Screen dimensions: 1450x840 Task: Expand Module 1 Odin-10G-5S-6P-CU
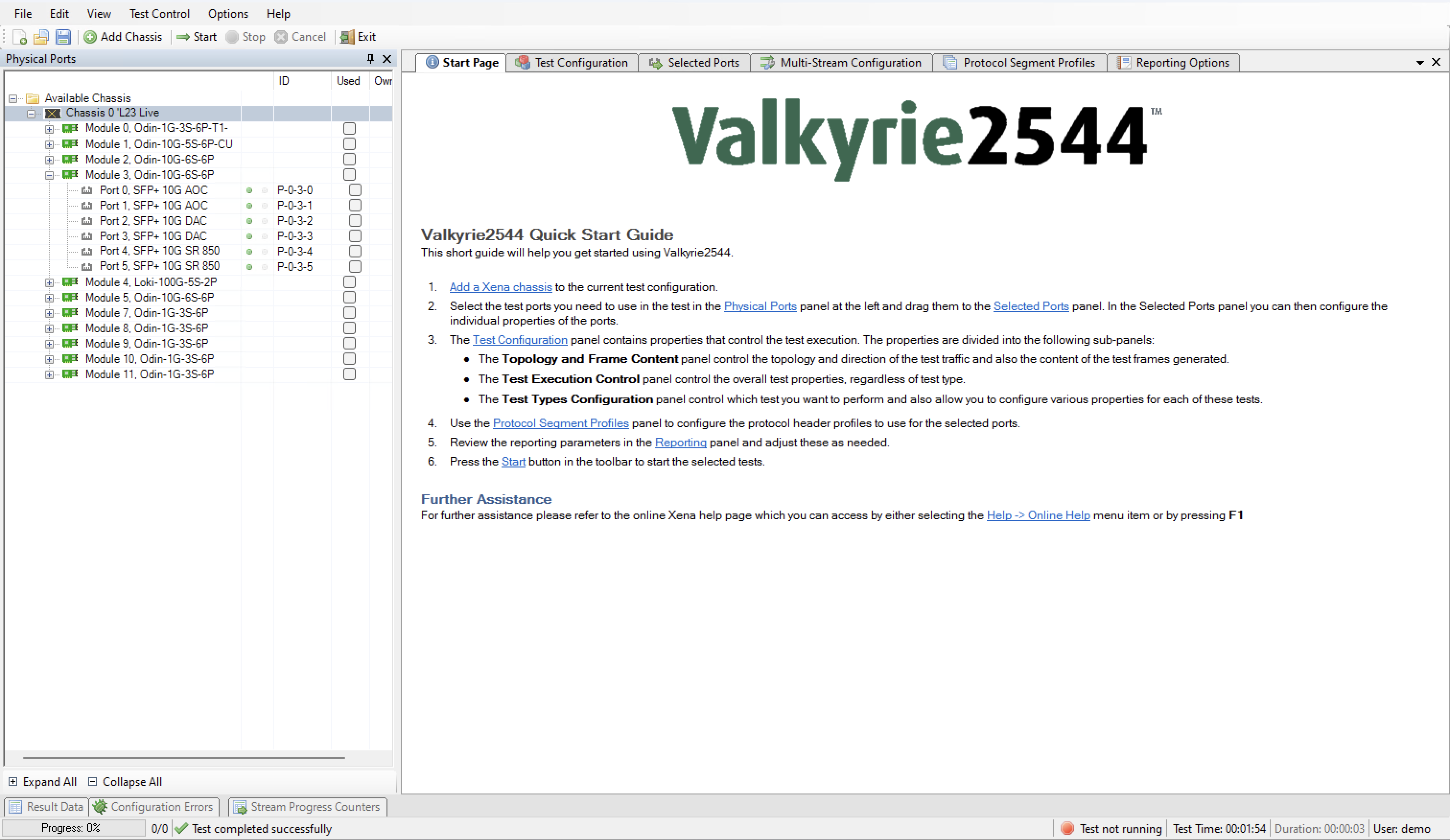49,144
